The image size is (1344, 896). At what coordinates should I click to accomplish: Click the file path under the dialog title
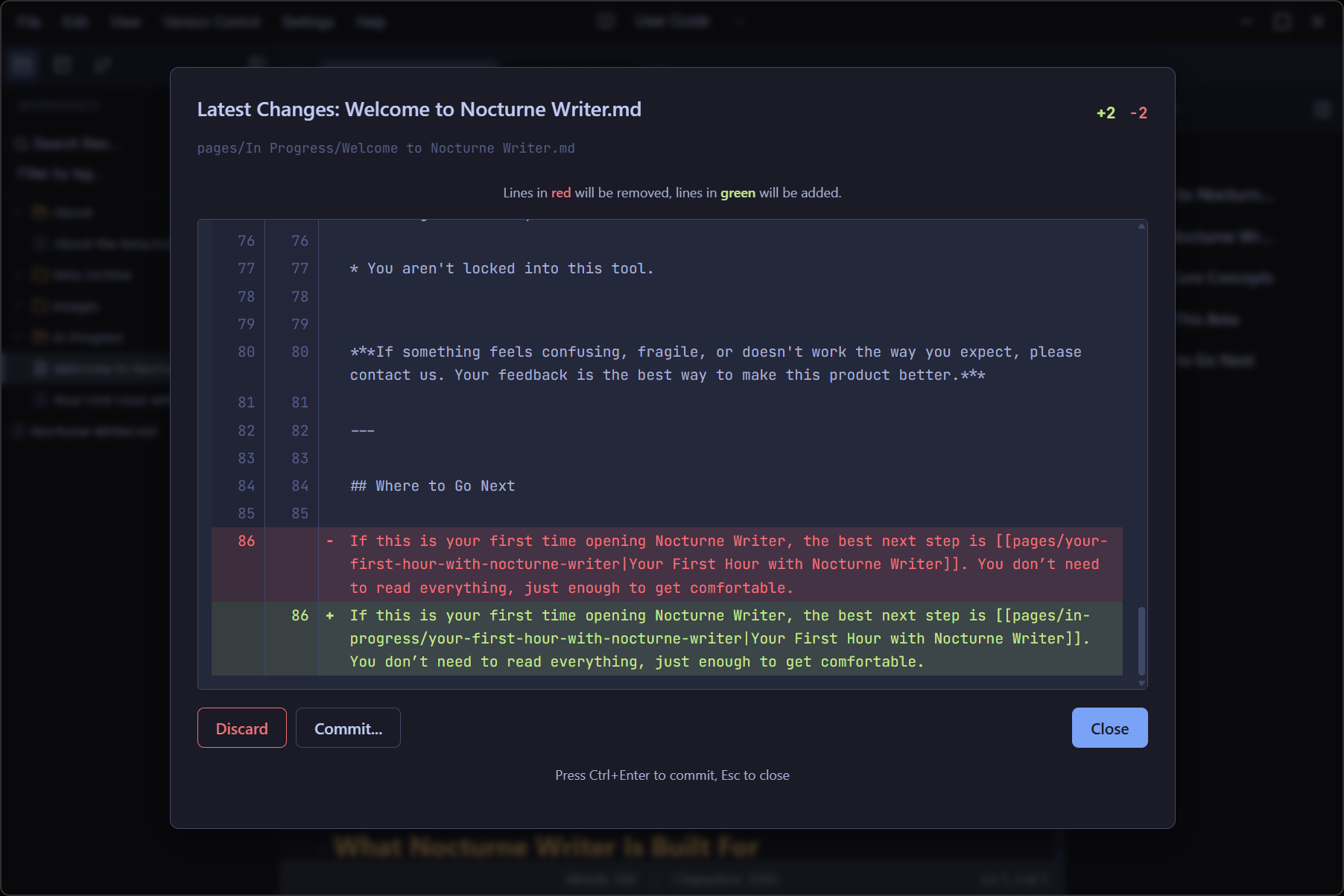click(x=386, y=148)
